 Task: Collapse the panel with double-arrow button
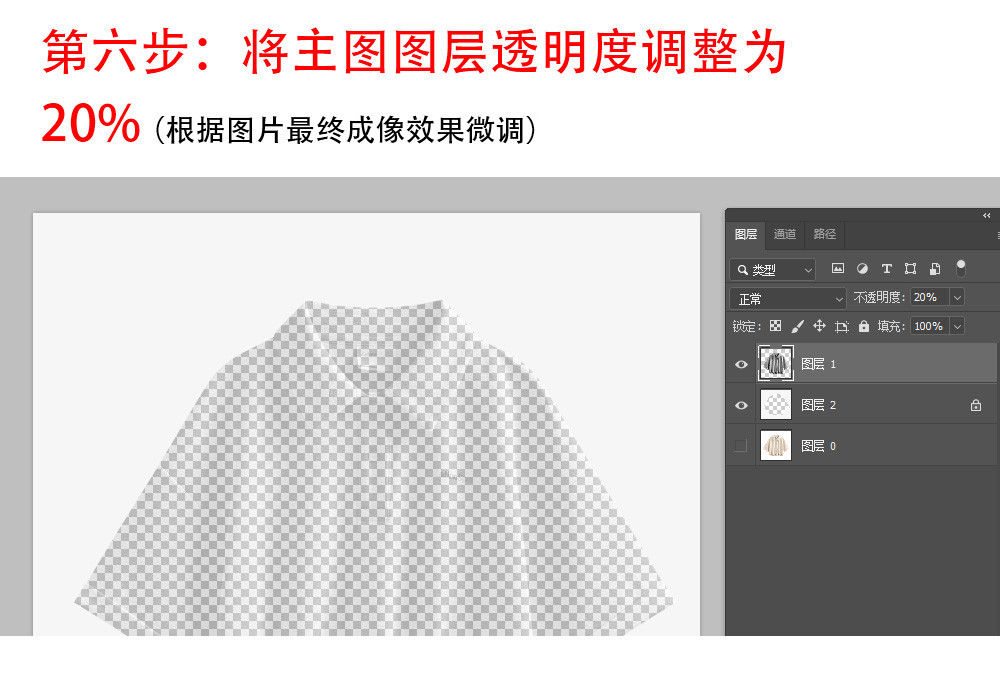987,215
